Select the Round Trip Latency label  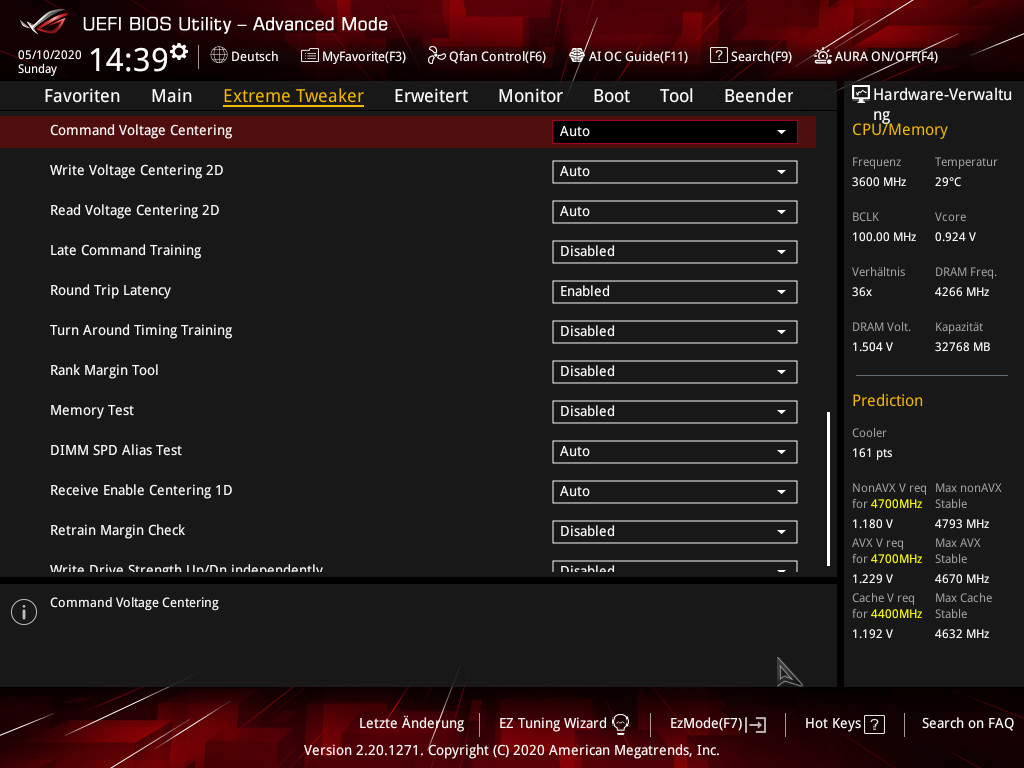click(110, 291)
